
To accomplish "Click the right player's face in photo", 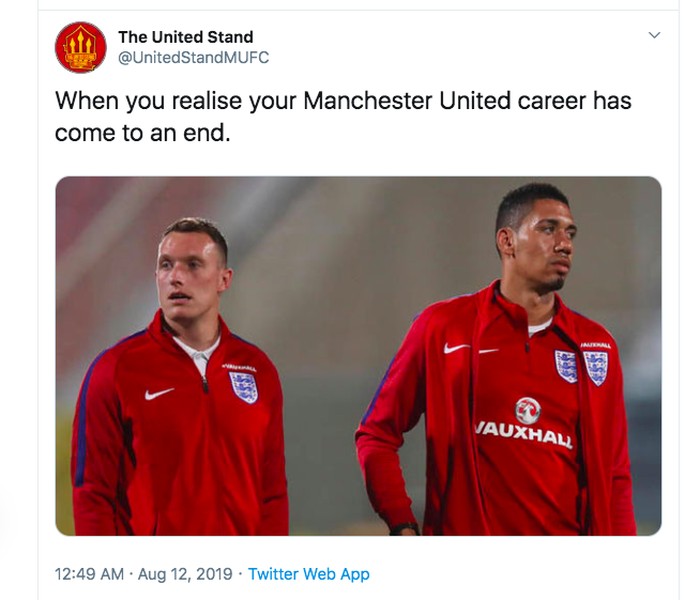I will (x=536, y=243).
